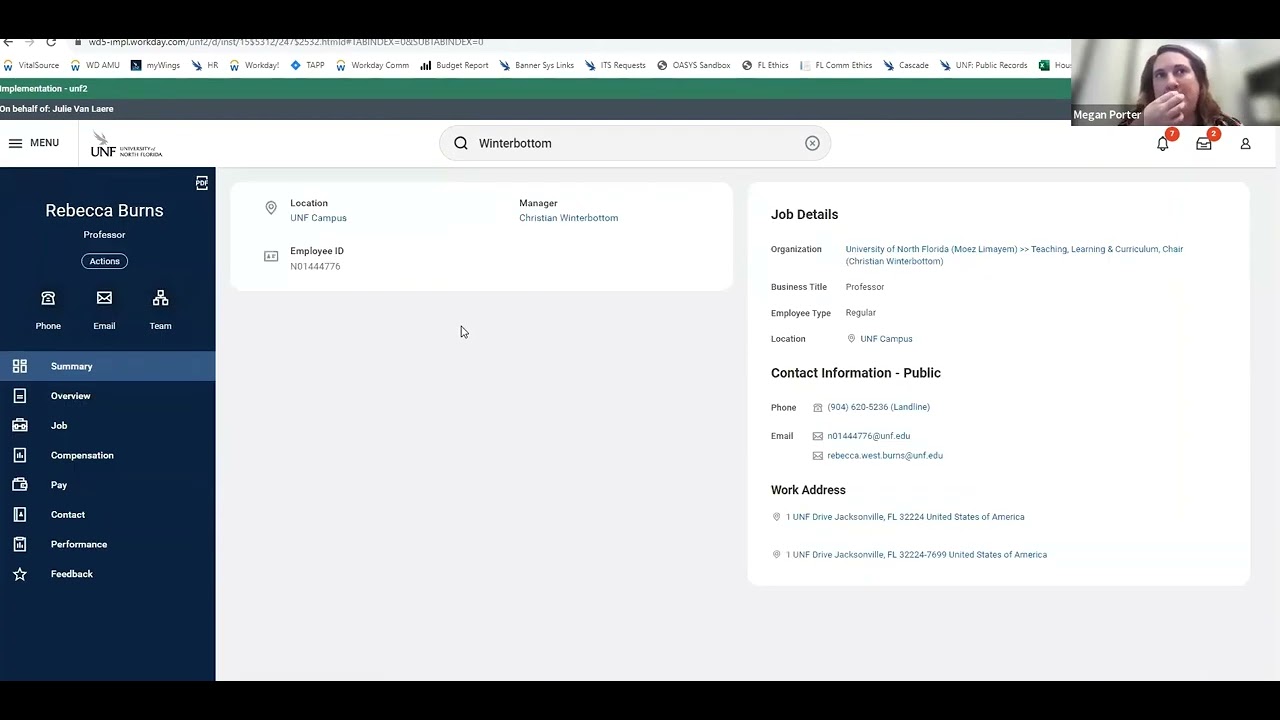Click the Employee ID value N01444776
This screenshot has height=720, width=1280.
[315, 266]
